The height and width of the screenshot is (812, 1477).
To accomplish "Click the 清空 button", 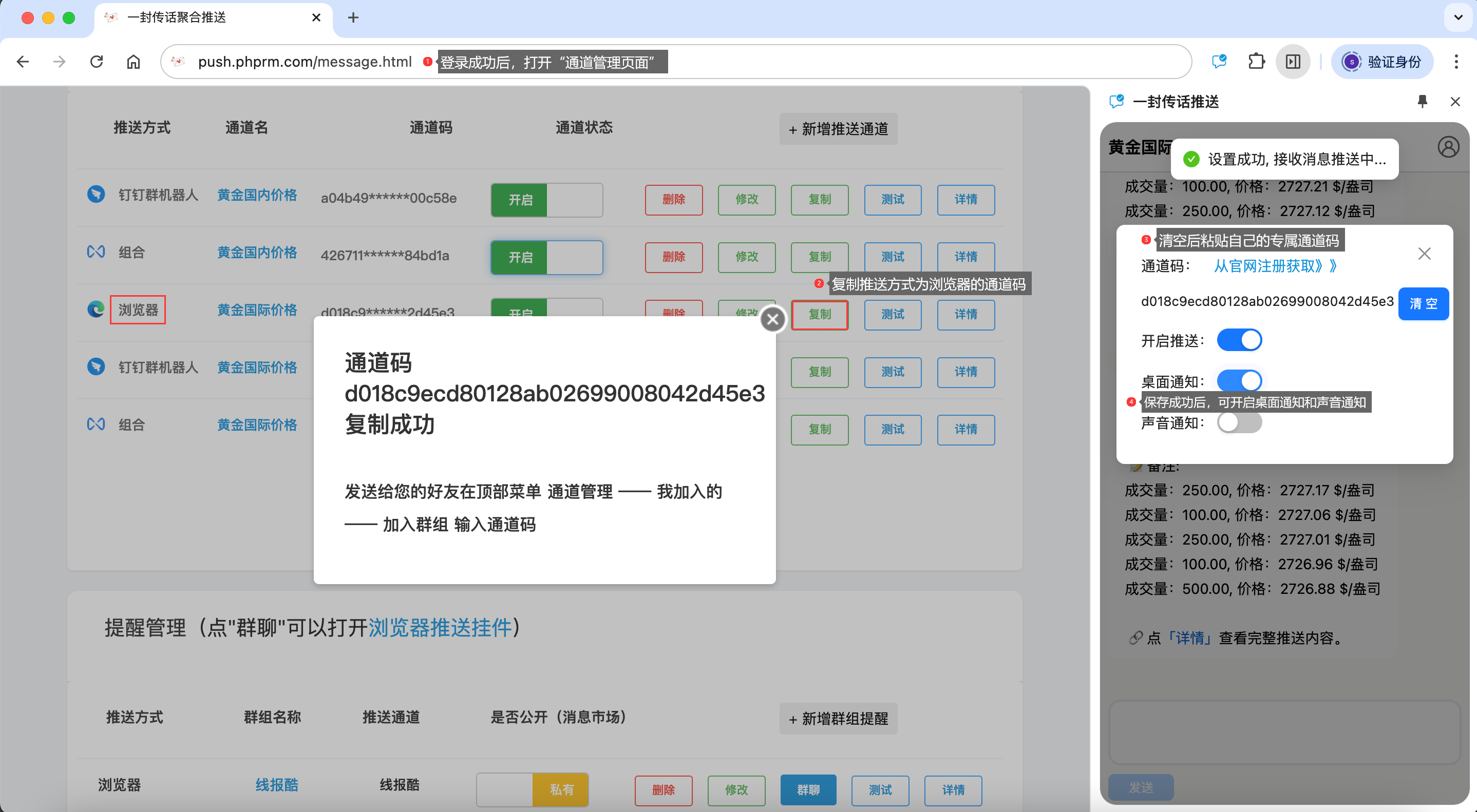I will [1423, 303].
